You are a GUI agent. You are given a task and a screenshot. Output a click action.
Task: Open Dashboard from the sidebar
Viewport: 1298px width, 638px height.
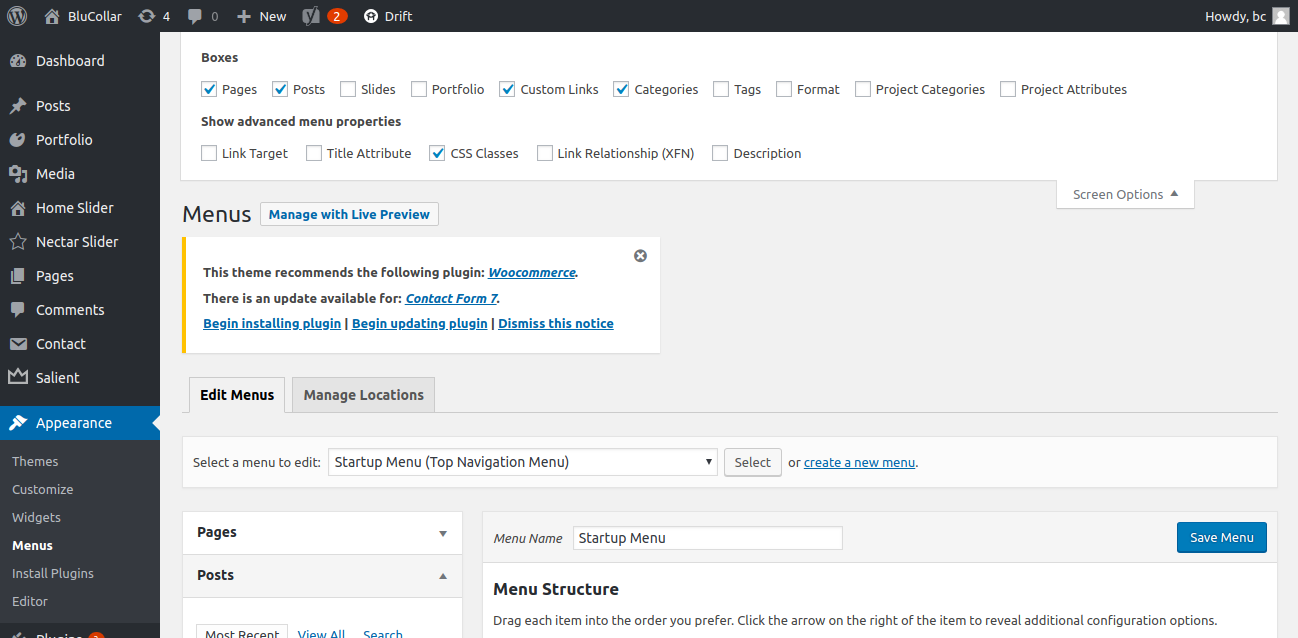70,61
